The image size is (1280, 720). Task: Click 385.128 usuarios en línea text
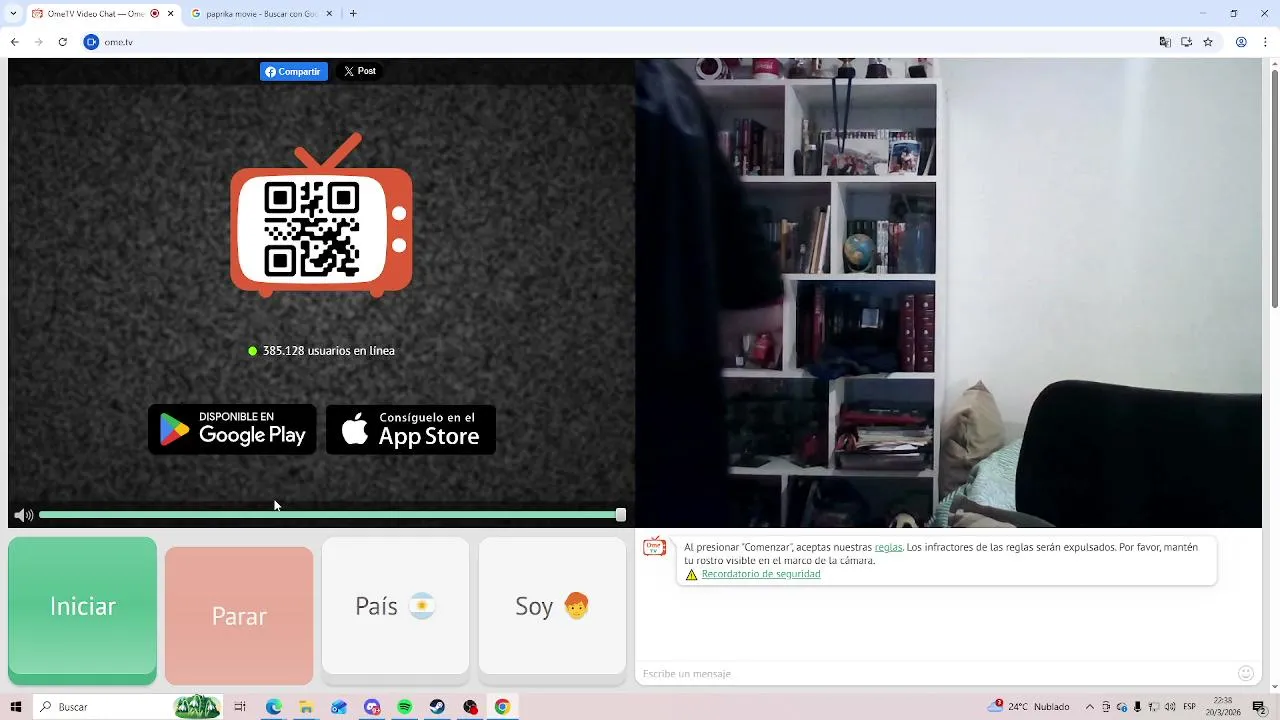pyautogui.click(x=328, y=351)
